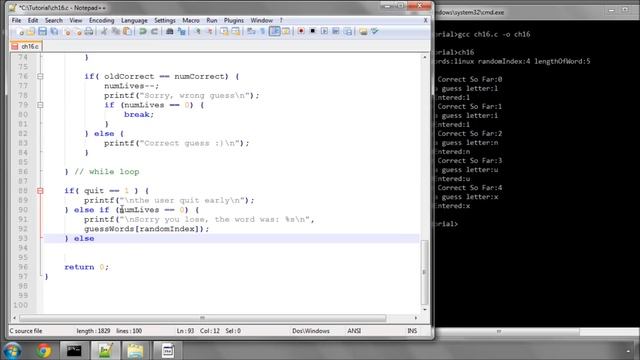The width and height of the screenshot is (640, 360).
Task: Open the ? help menu
Action: (281, 20)
